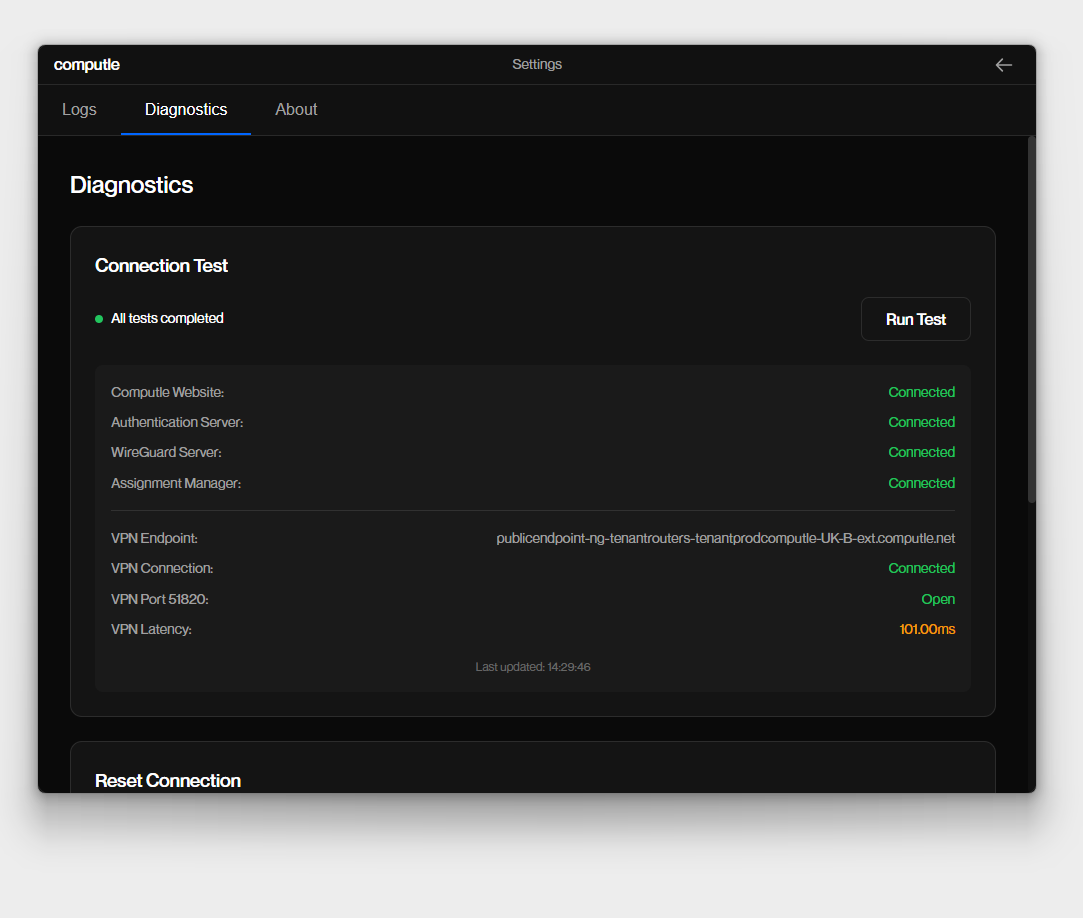This screenshot has width=1083, height=918.
Task: Run the connection test
Action: 915,319
